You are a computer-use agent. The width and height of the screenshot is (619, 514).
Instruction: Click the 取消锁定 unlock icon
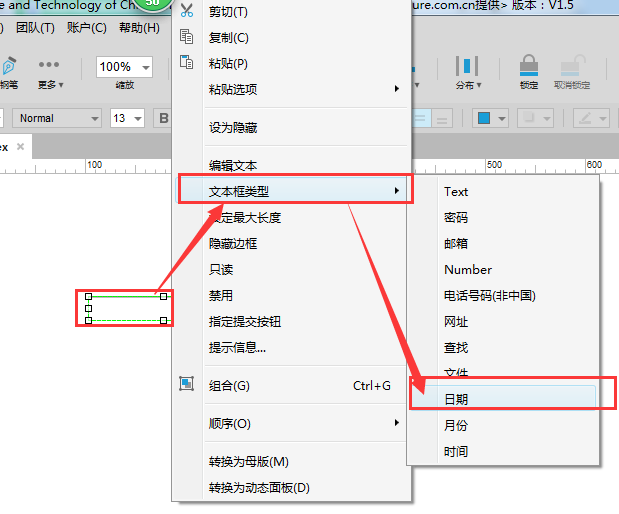[x=572, y=66]
